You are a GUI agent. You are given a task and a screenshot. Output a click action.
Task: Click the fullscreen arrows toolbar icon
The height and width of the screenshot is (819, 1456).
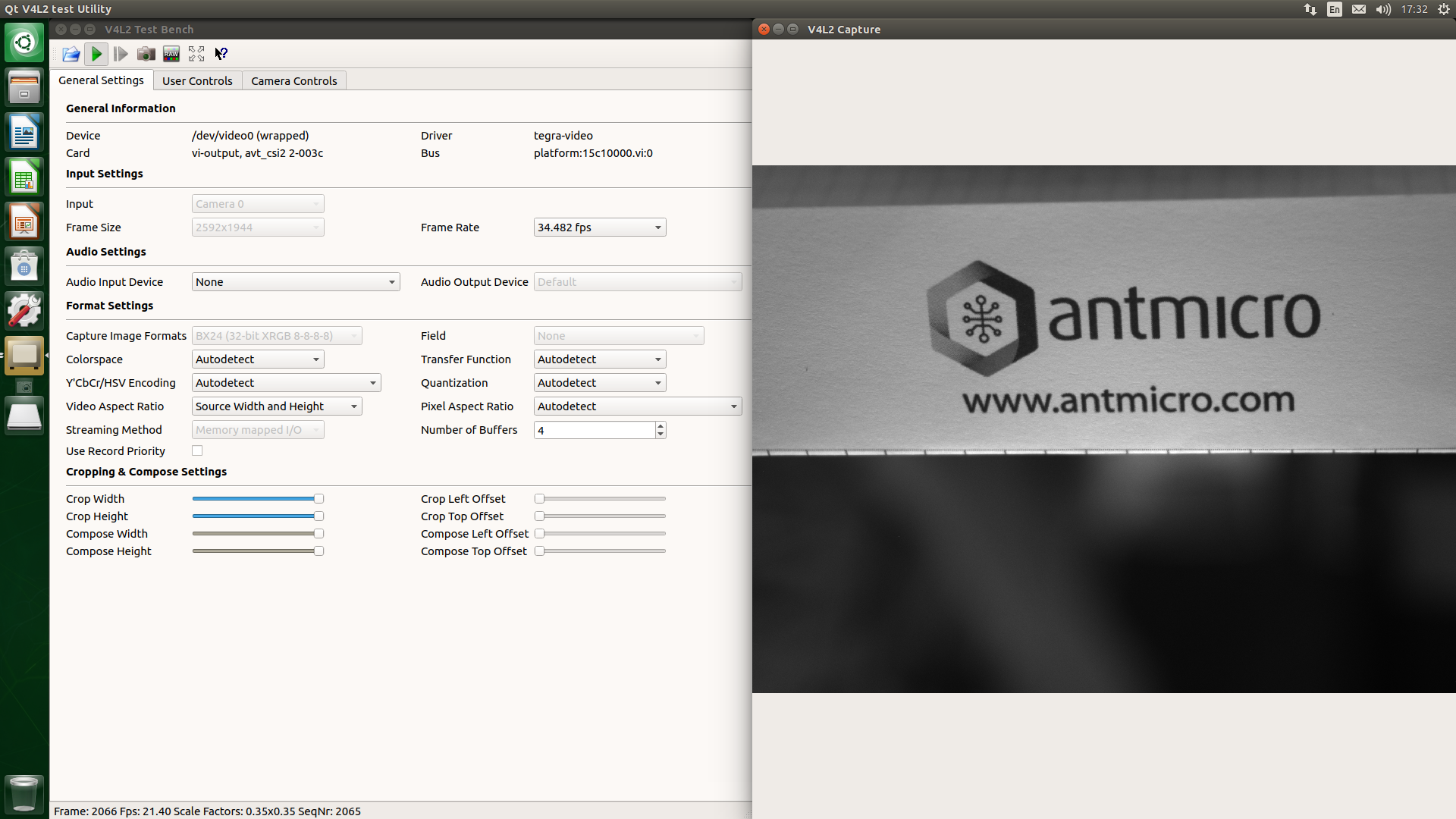point(196,54)
